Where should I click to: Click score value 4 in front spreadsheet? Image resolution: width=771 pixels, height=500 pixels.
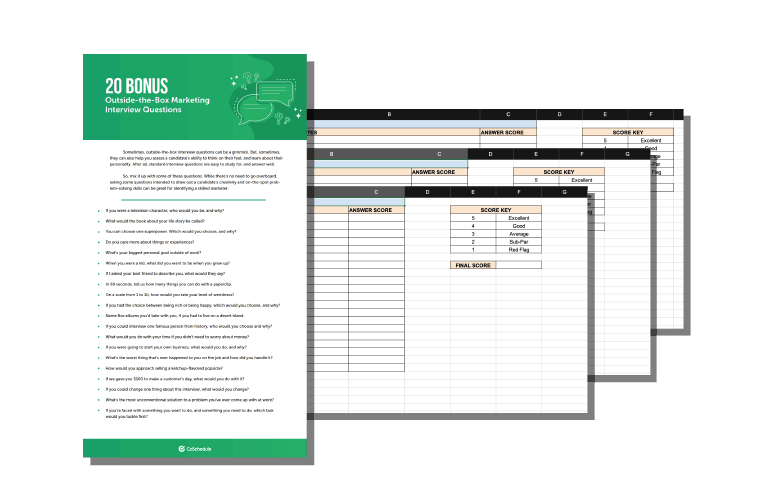coord(473,226)
